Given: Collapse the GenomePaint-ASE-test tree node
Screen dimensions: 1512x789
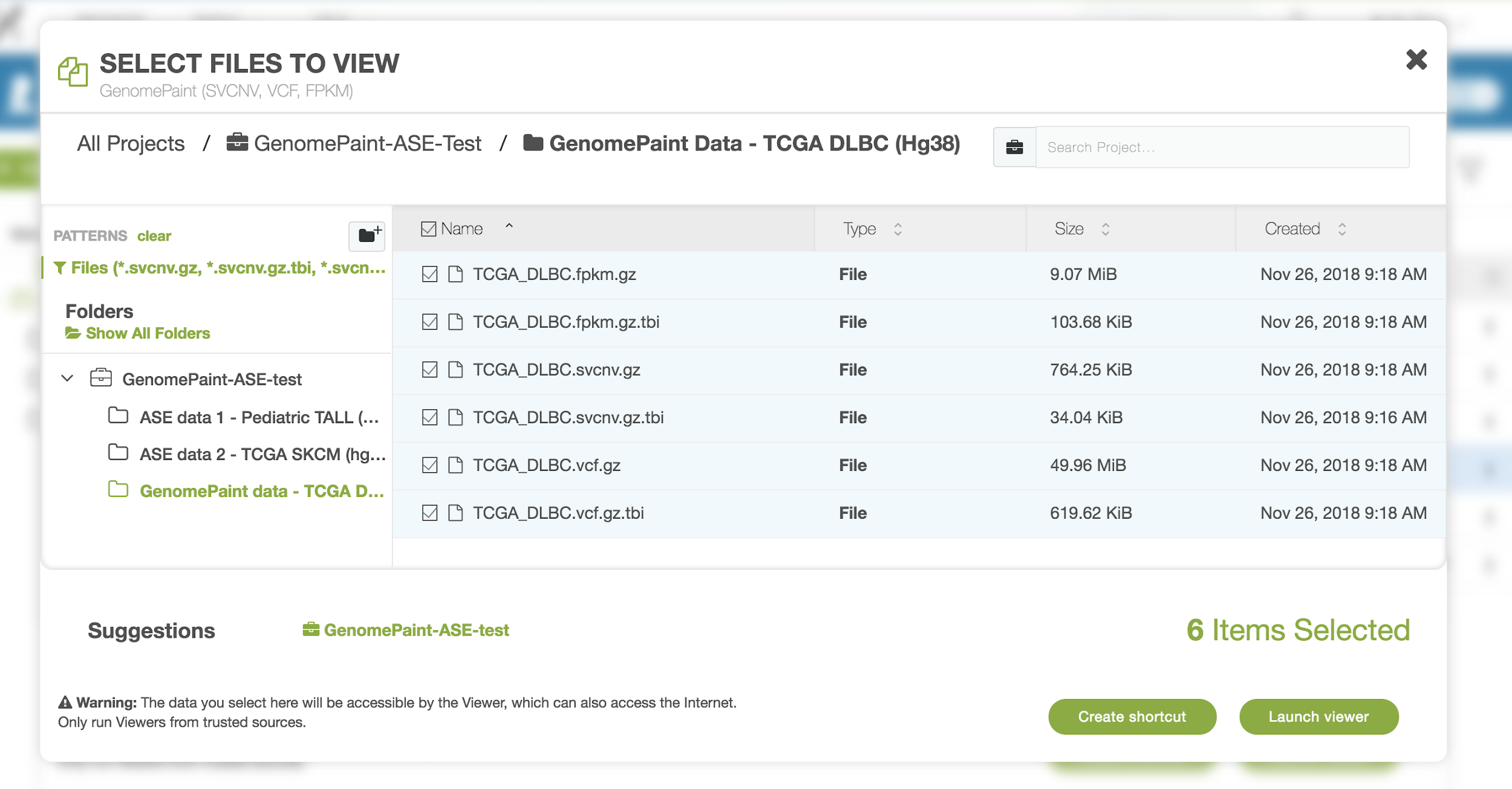Looking at the screenshot, I should (x=67, y=378).
